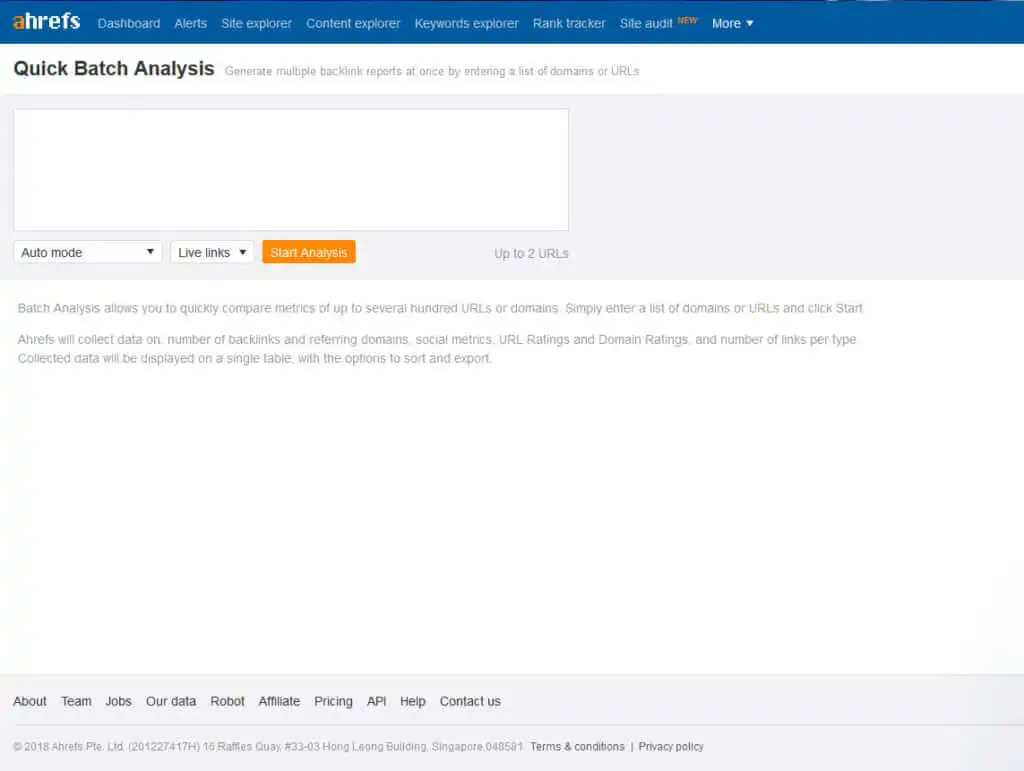Click the Up to 2 URLs text
Screen dimensions: 1024x771
(x=531, y=253)
